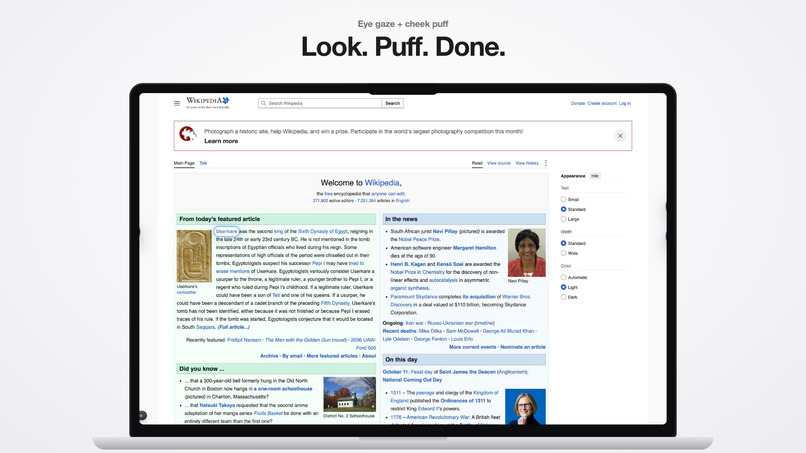806x453 pixels.
Task: Open the Ordinances of 1311 link
Action: (x=463, y=401)
